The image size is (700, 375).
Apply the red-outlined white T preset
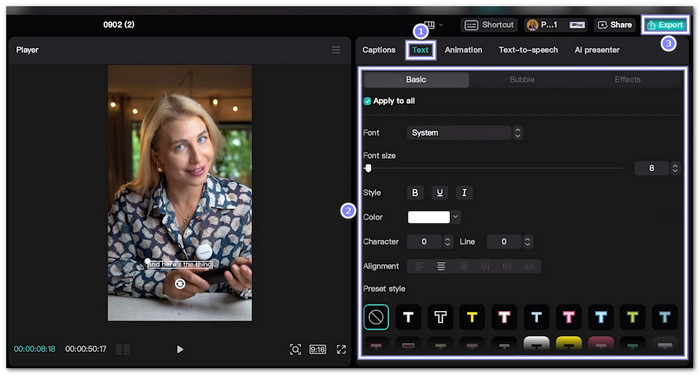(x=504, y=317)
